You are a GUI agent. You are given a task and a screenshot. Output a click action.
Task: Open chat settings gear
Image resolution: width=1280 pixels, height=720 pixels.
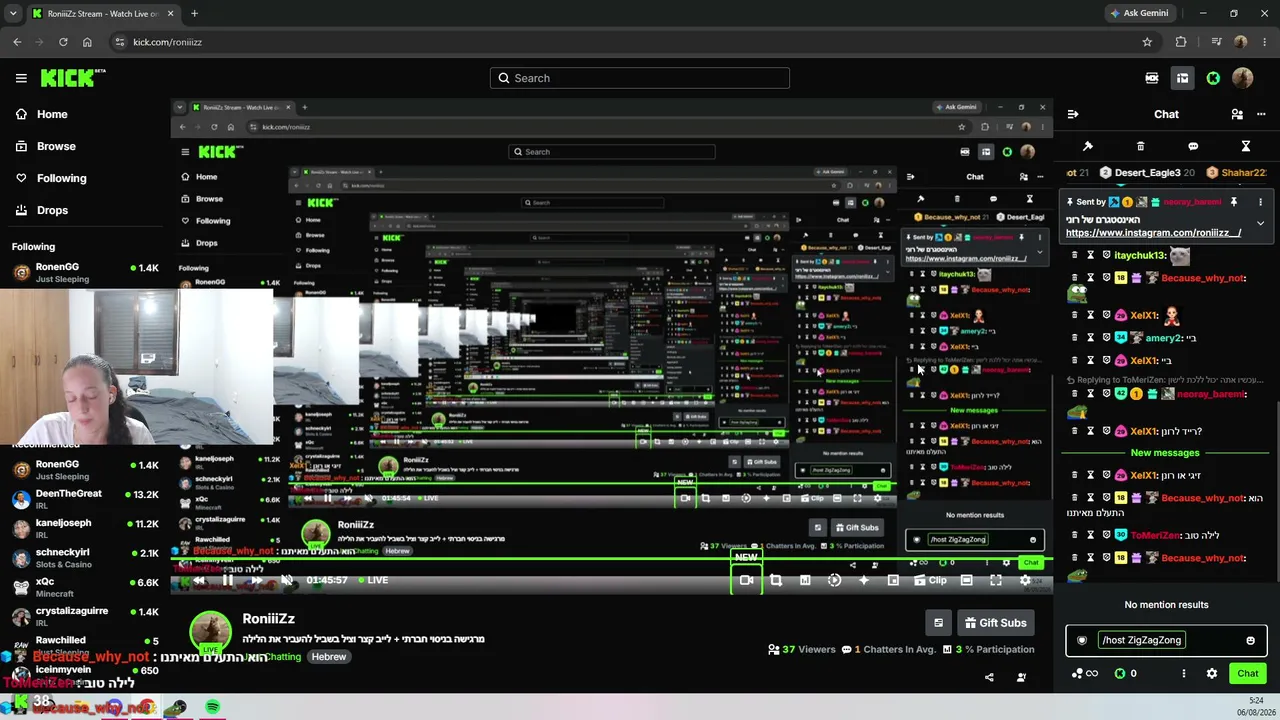point(1212,673)
